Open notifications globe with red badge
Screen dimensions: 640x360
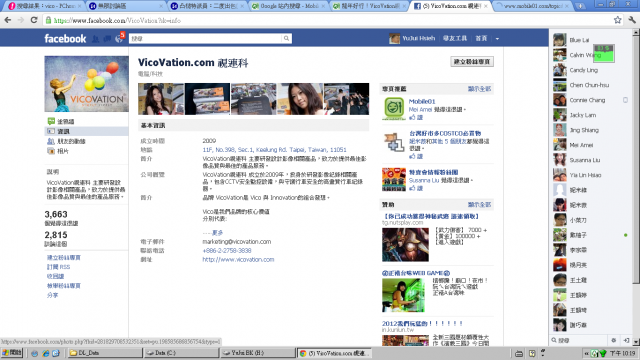coord(119,39)
